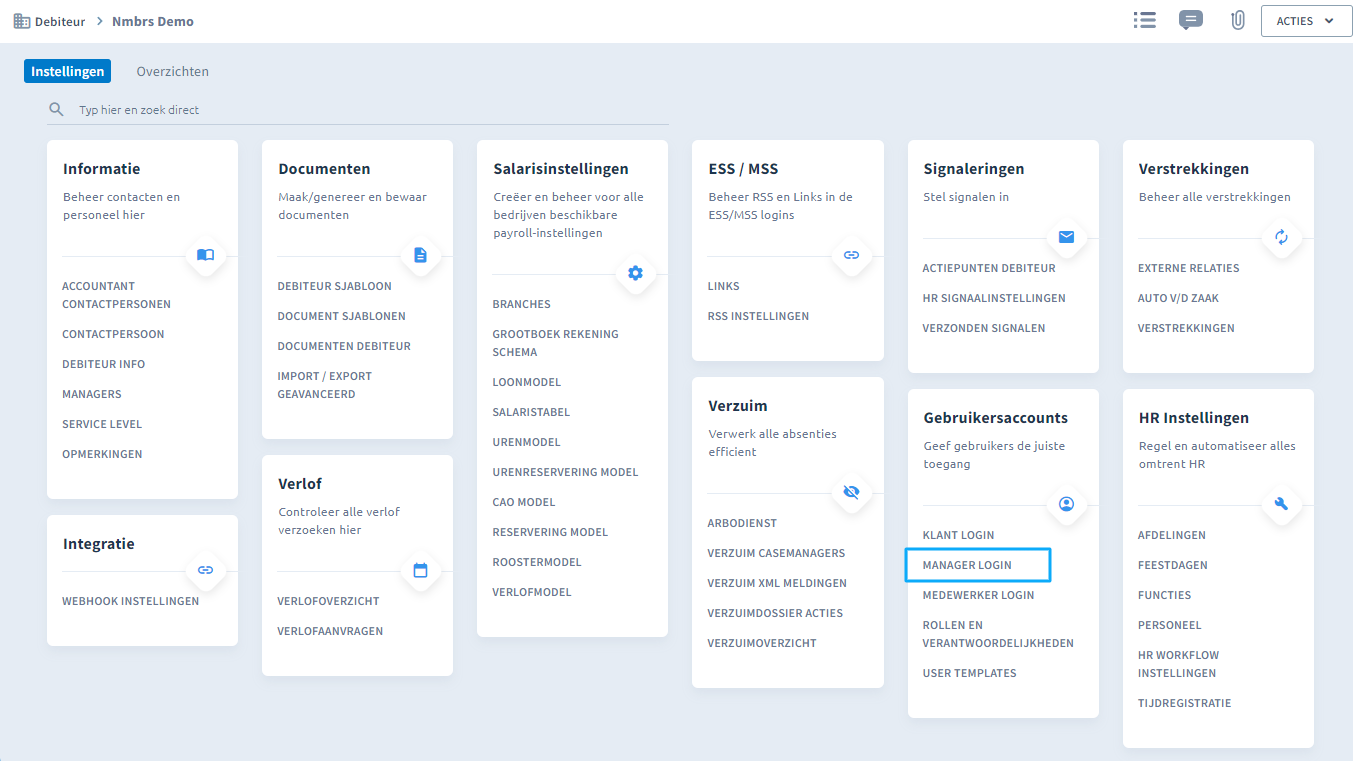This screenshot has width=1353, height=761.
Task: Open Import / Export Geavanceerd
Action: click(324, 385)
